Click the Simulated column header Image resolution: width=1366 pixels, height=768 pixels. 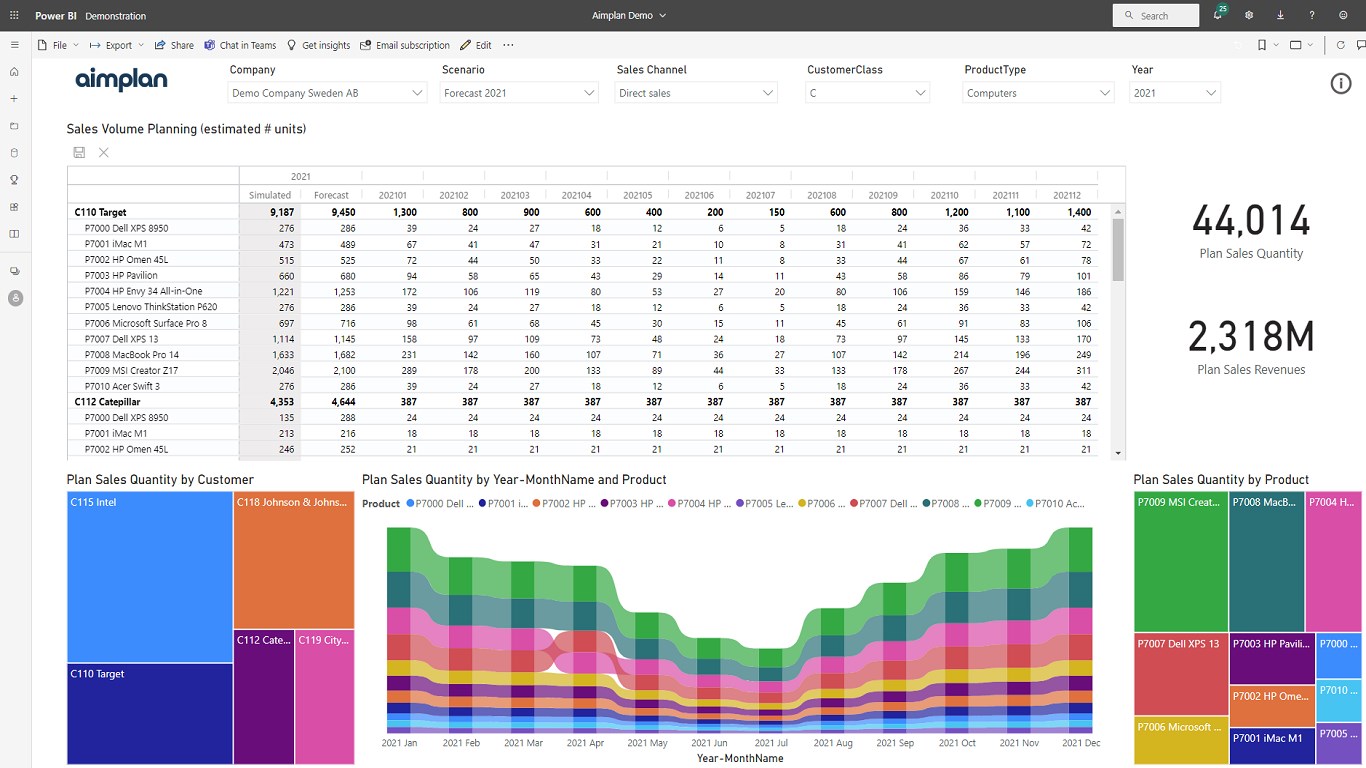point(270,195)
